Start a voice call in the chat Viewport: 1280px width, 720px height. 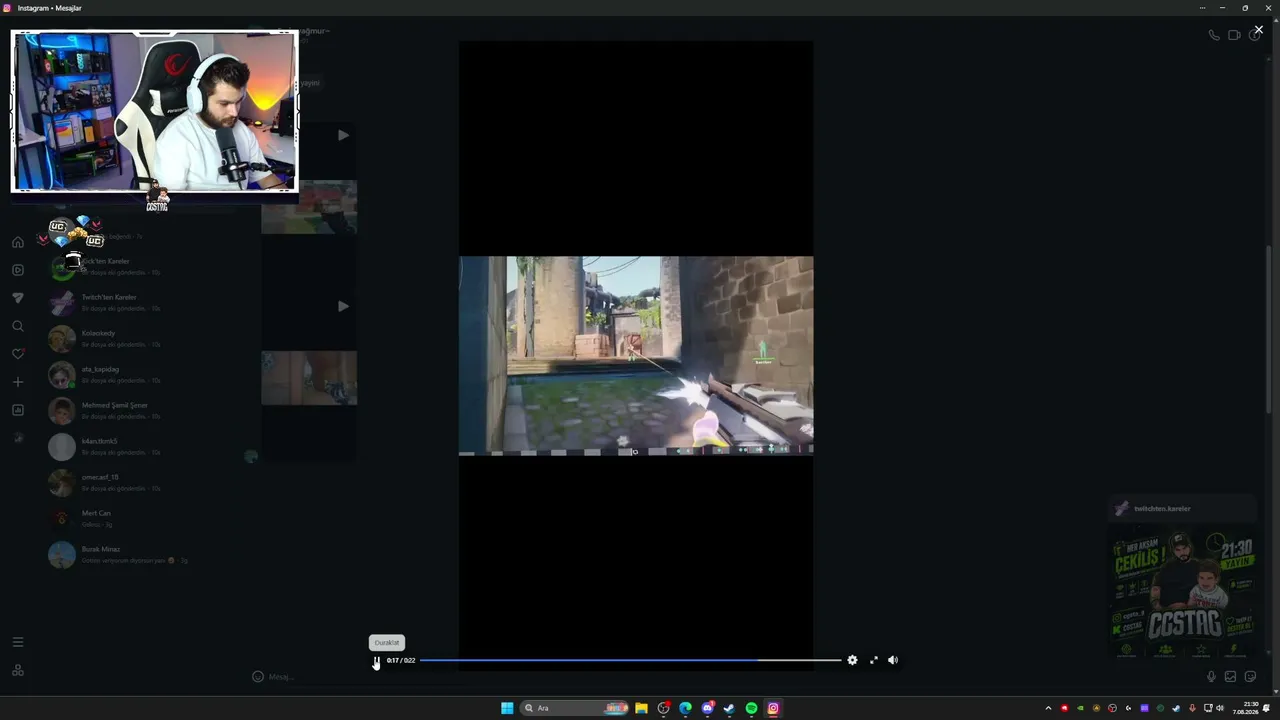[x=1214, y=35]
